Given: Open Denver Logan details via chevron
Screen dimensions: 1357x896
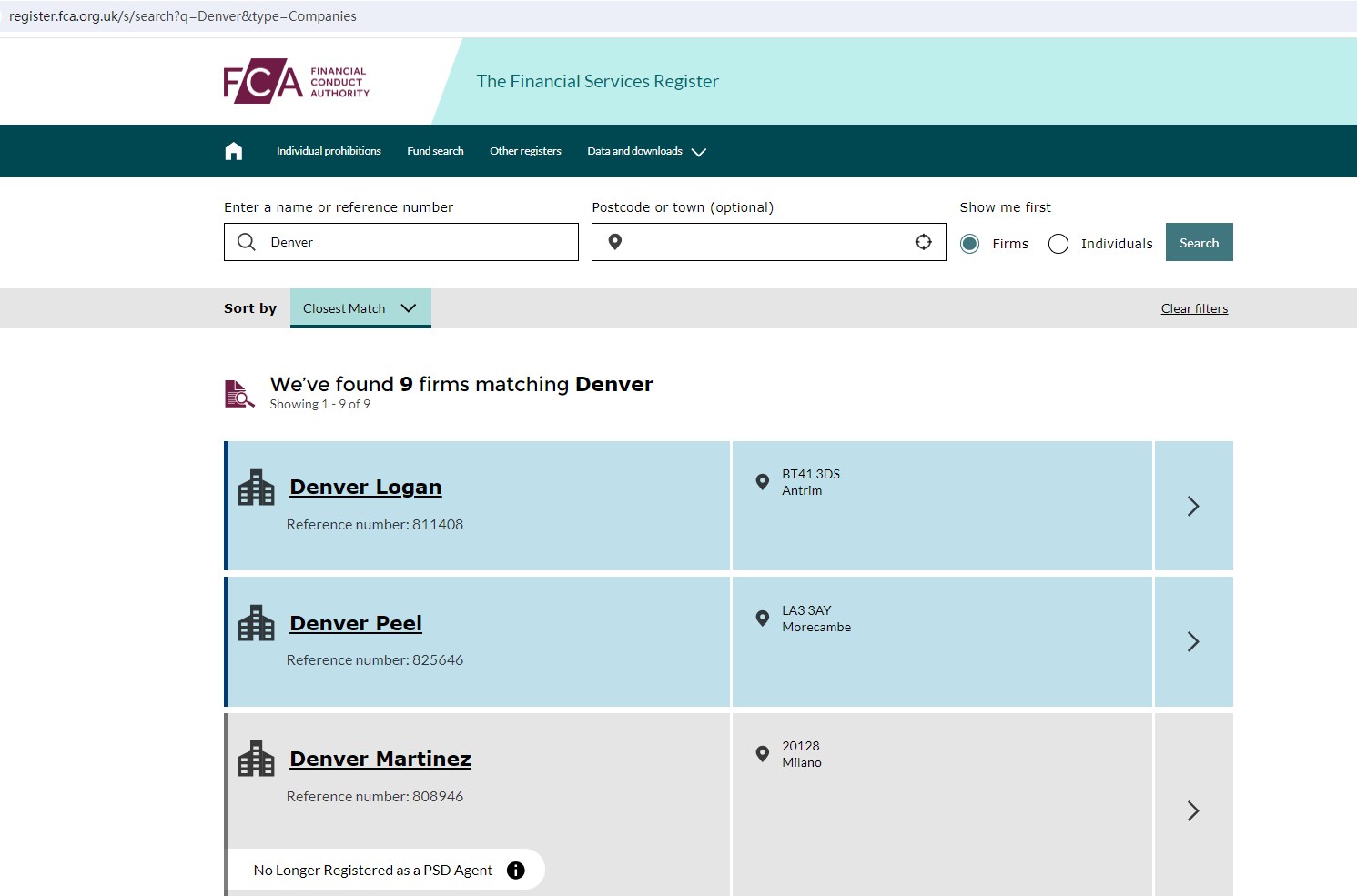Looking at the screenshot, I should 1193,506.
